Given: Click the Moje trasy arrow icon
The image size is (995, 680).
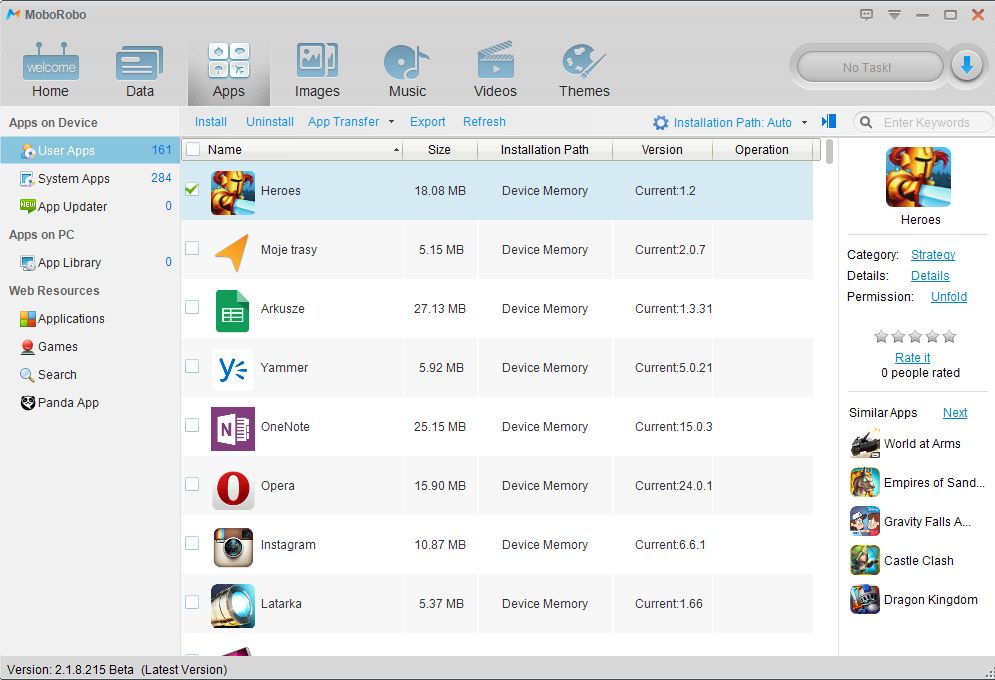Looking at the screenshot, I should tap(233, 252).
